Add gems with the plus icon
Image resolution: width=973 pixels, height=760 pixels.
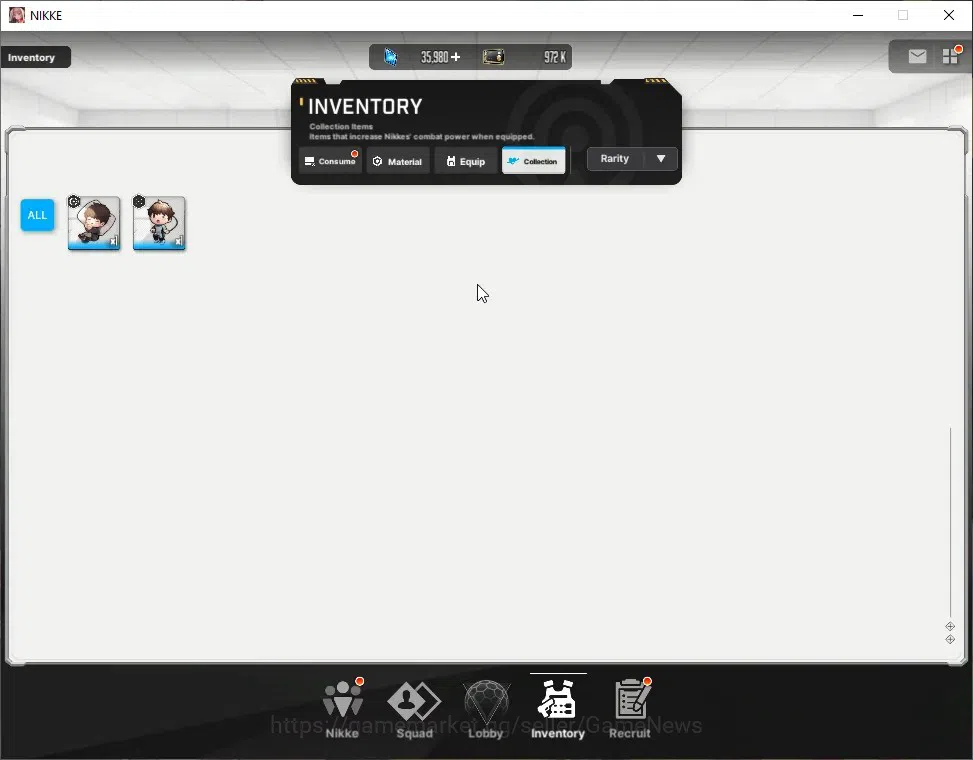455,57
